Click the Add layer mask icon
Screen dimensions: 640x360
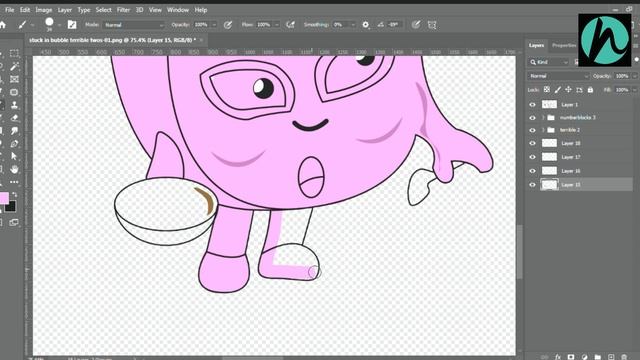(x=571, y=357)
